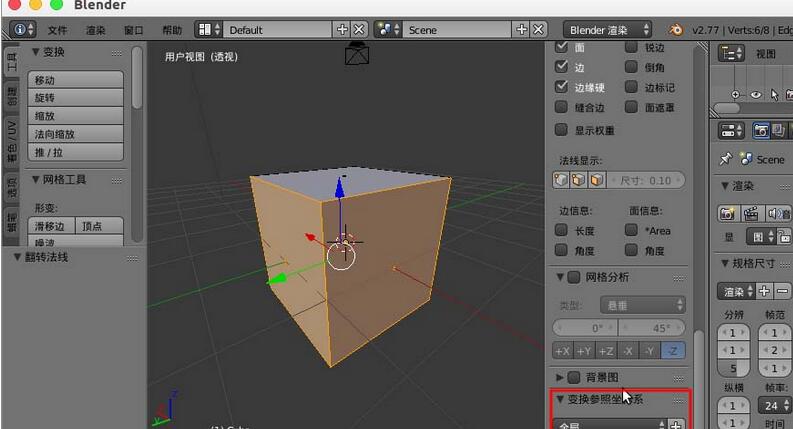The image size is (793, 429).
Task: Collapse the 网格分析 panel triangle
Action: tap(560, 277)
